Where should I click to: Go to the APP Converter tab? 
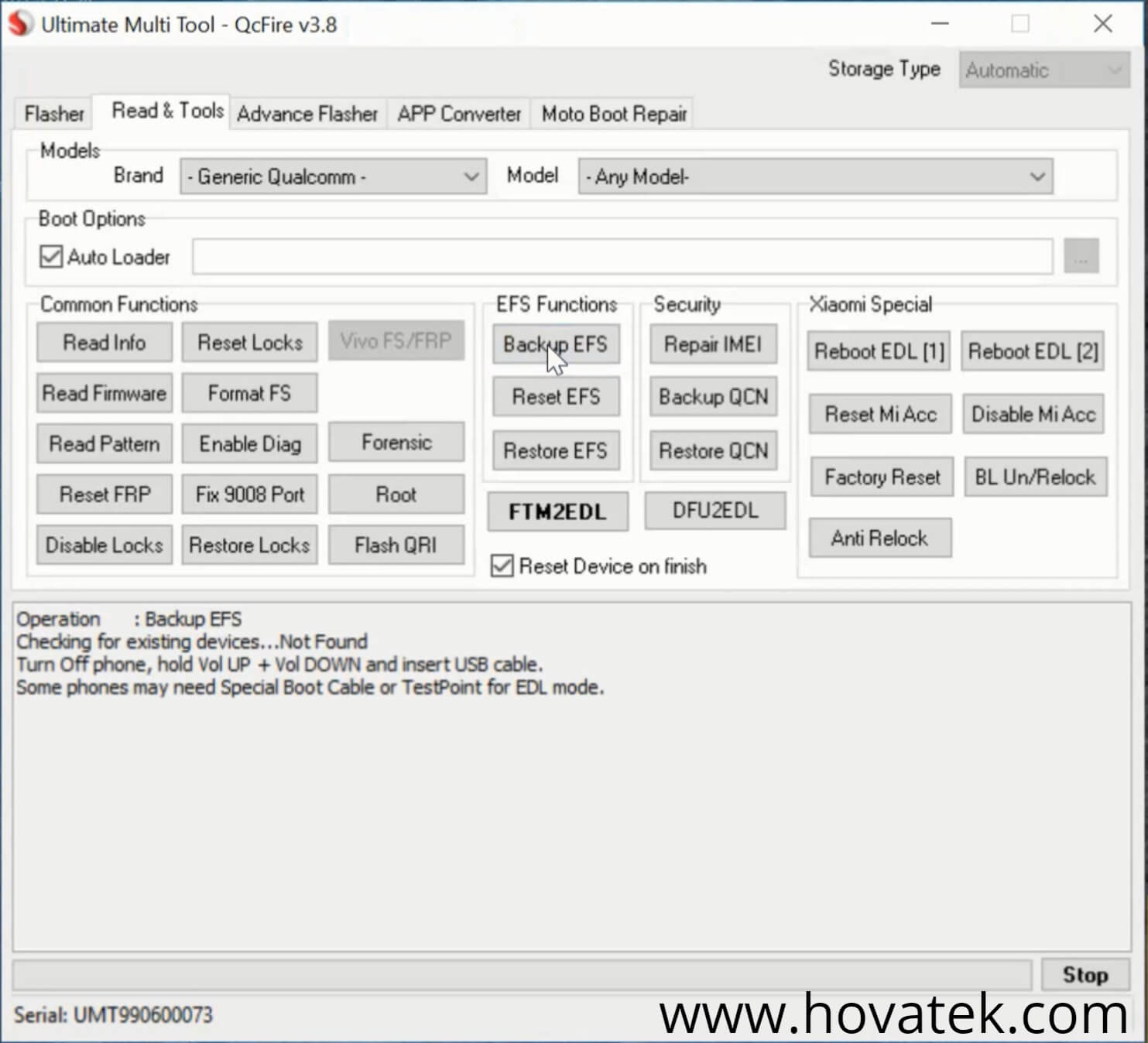pyautogui.click(x=459, y=114)
